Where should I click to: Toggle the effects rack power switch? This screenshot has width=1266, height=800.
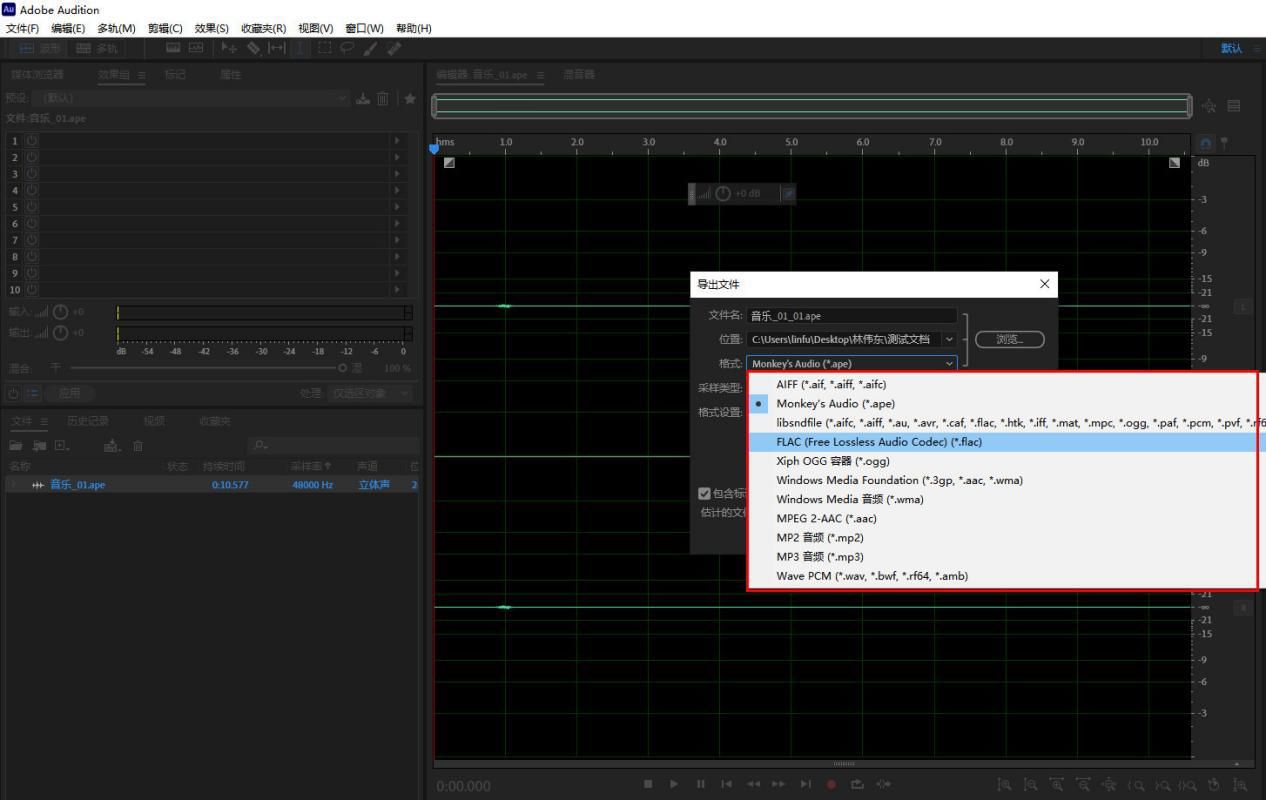(x=10, y=392)
